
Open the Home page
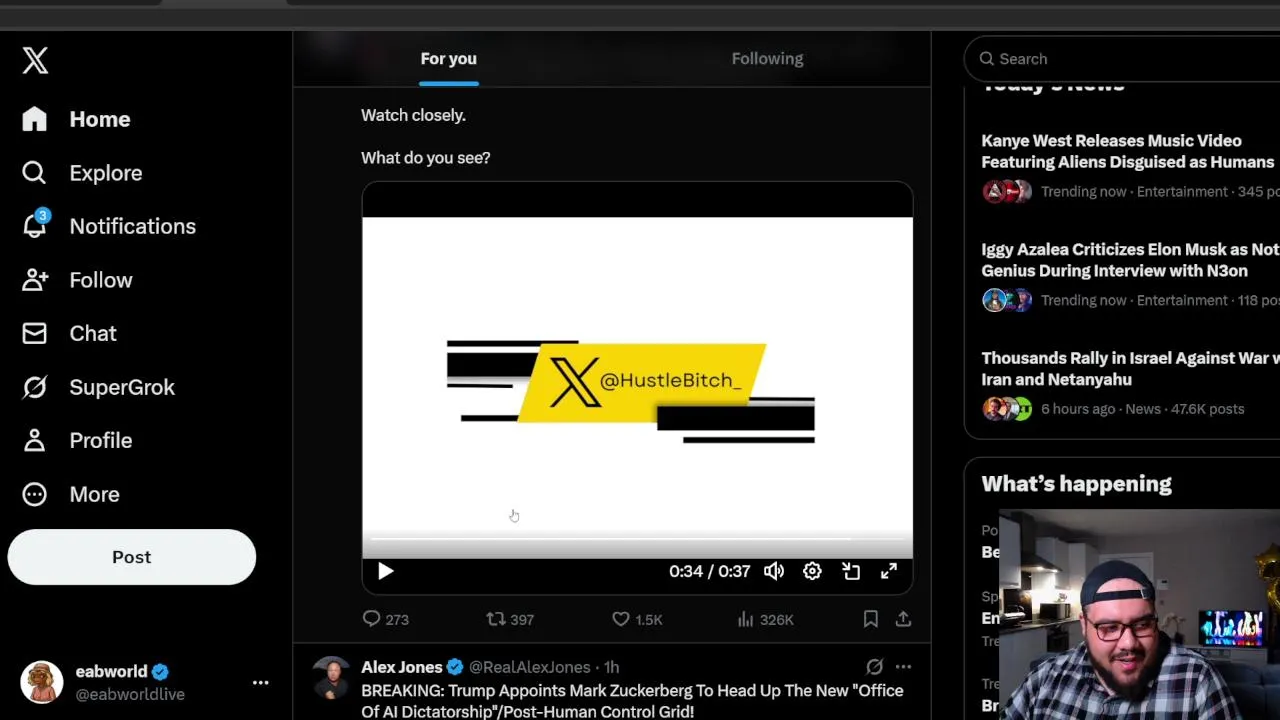76,119
